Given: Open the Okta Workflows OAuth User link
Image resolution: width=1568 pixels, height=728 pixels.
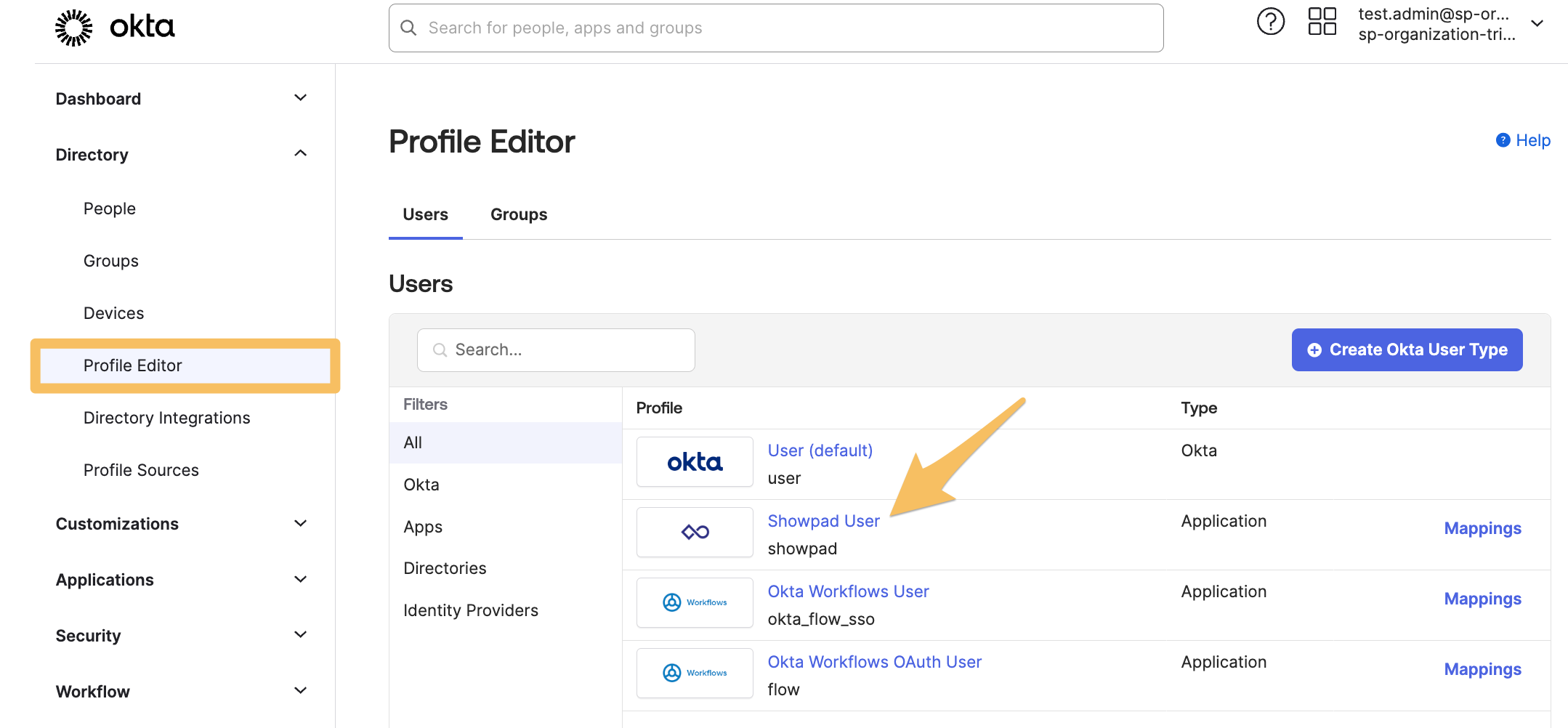Looking at the screenshot, I should [875, 662].
